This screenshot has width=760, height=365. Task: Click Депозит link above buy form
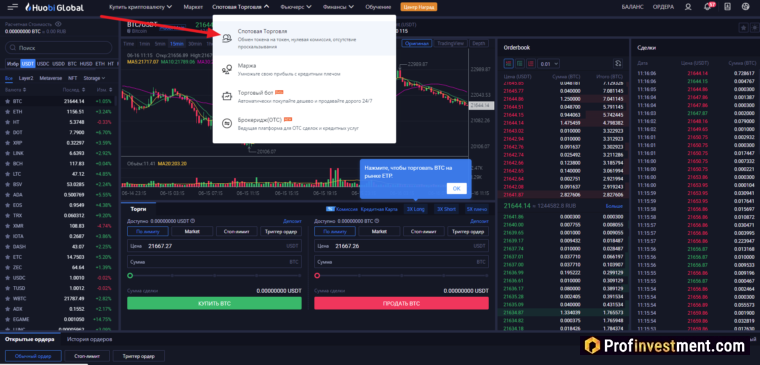(292, 221)
